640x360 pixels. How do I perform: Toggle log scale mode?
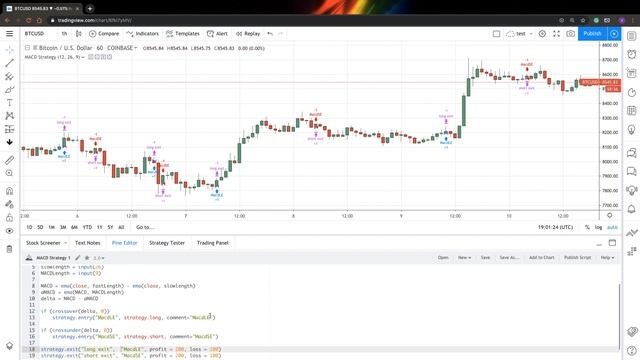click(598, 227)
